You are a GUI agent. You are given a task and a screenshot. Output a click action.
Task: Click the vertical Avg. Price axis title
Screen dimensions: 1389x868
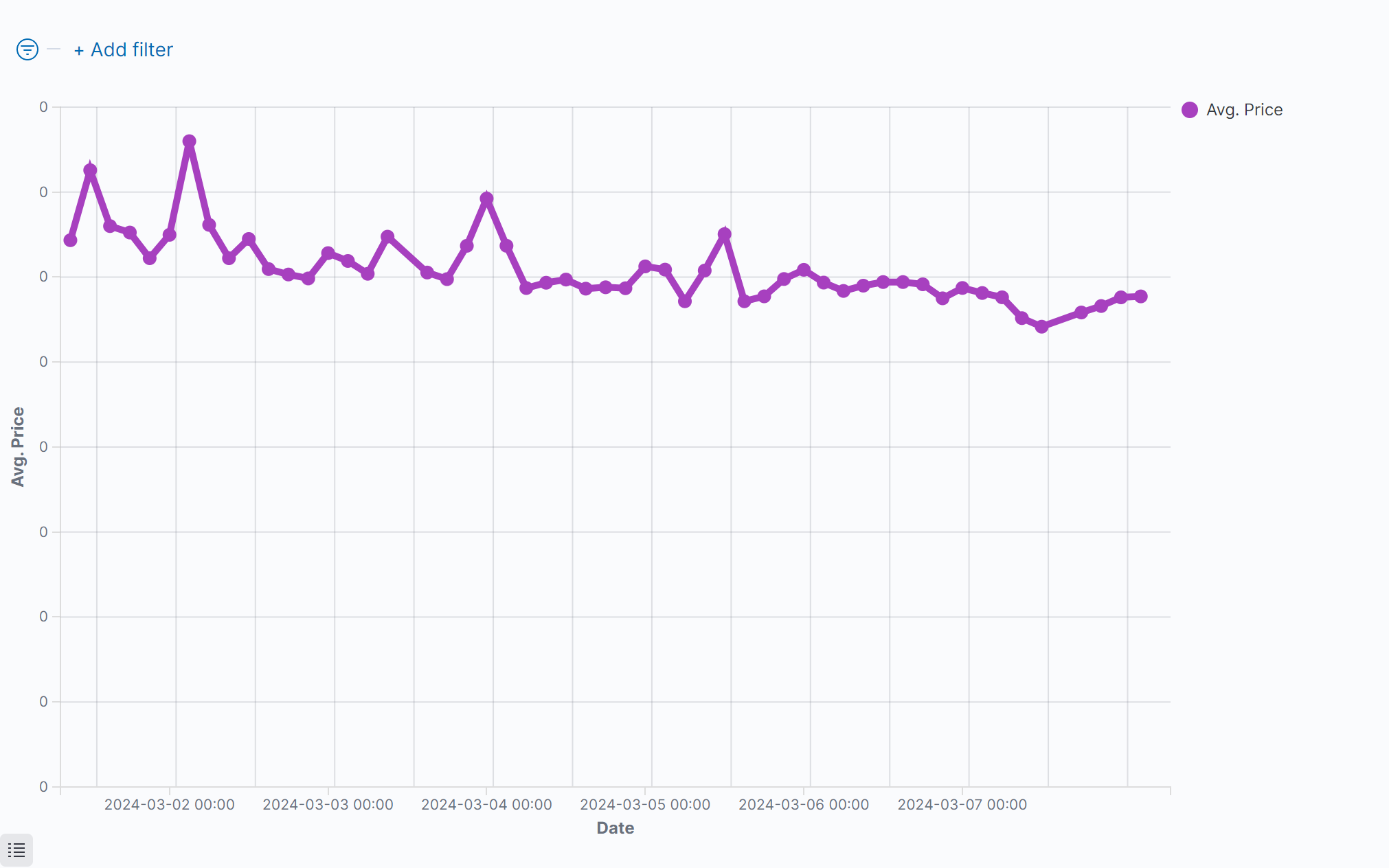pyautogui.click(x=18, y=446)
